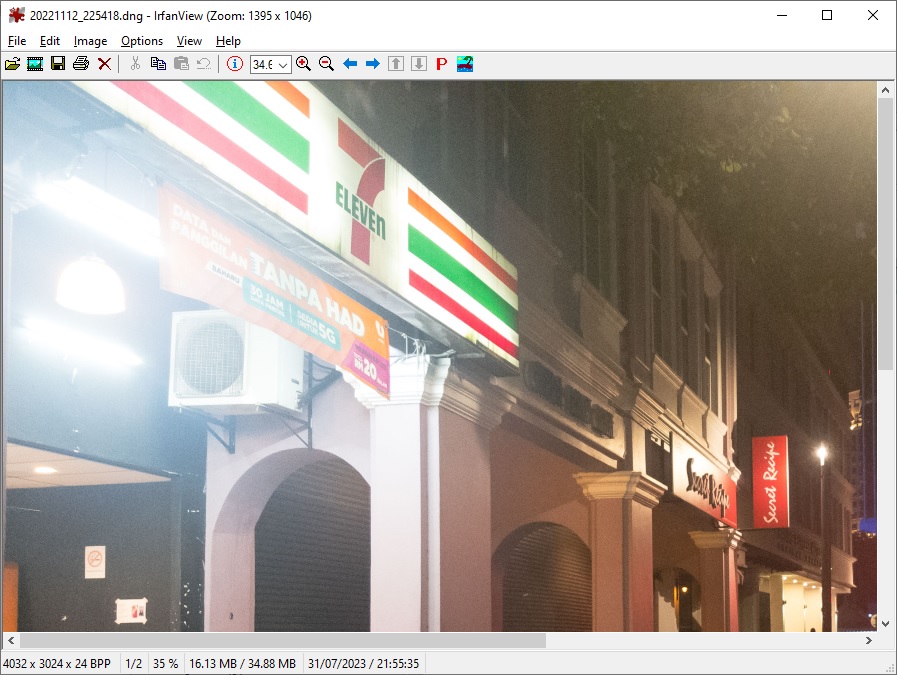Print the image using the printer icon

[x=81, y=63]
